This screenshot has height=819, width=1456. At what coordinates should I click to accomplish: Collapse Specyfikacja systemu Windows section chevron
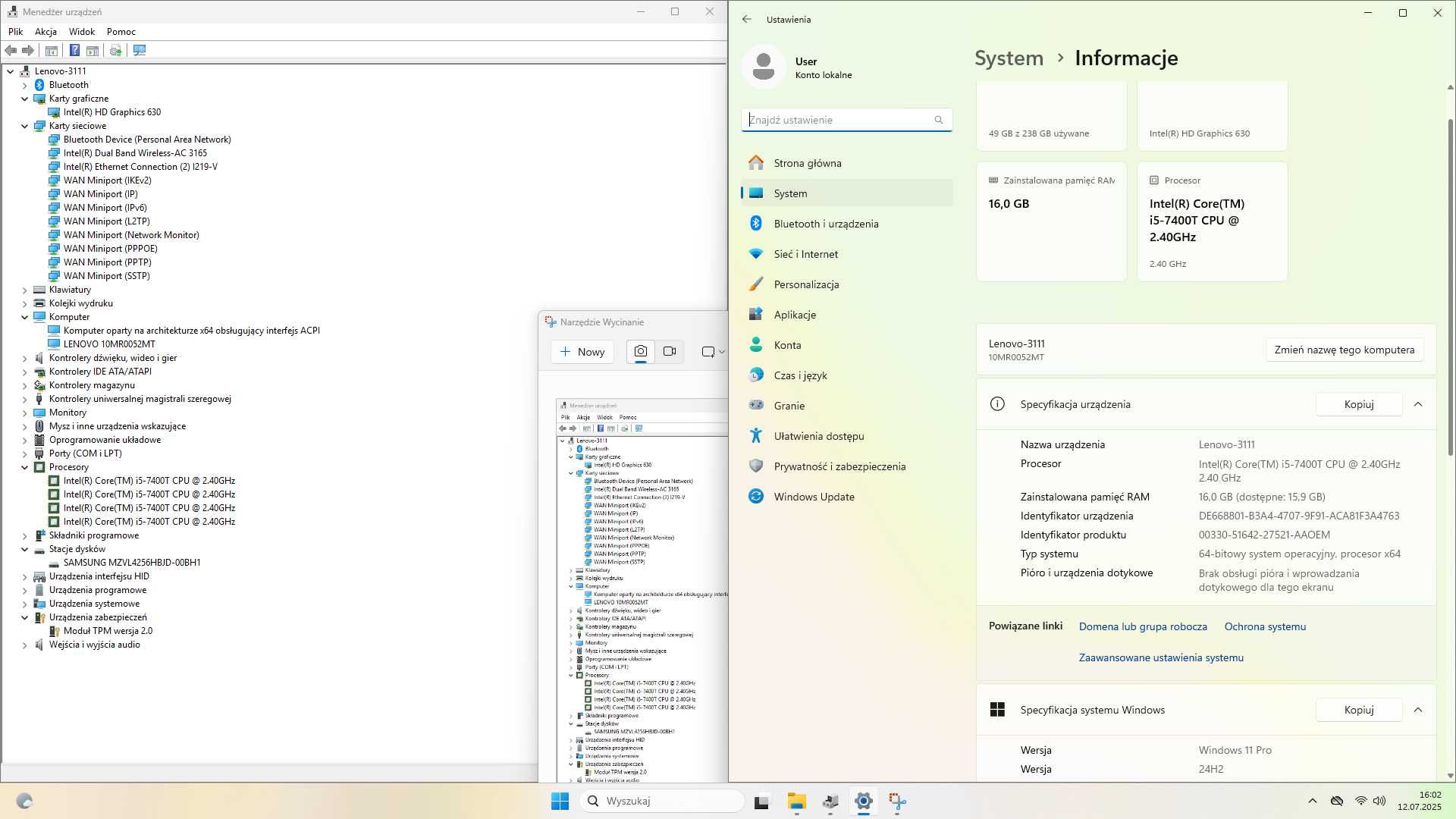coord(1418,710)
